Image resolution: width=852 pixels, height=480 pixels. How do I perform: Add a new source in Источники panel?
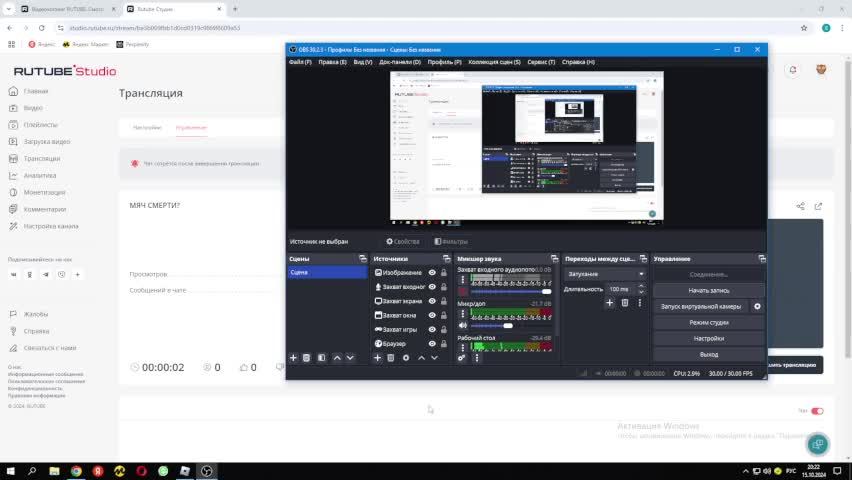378,358
